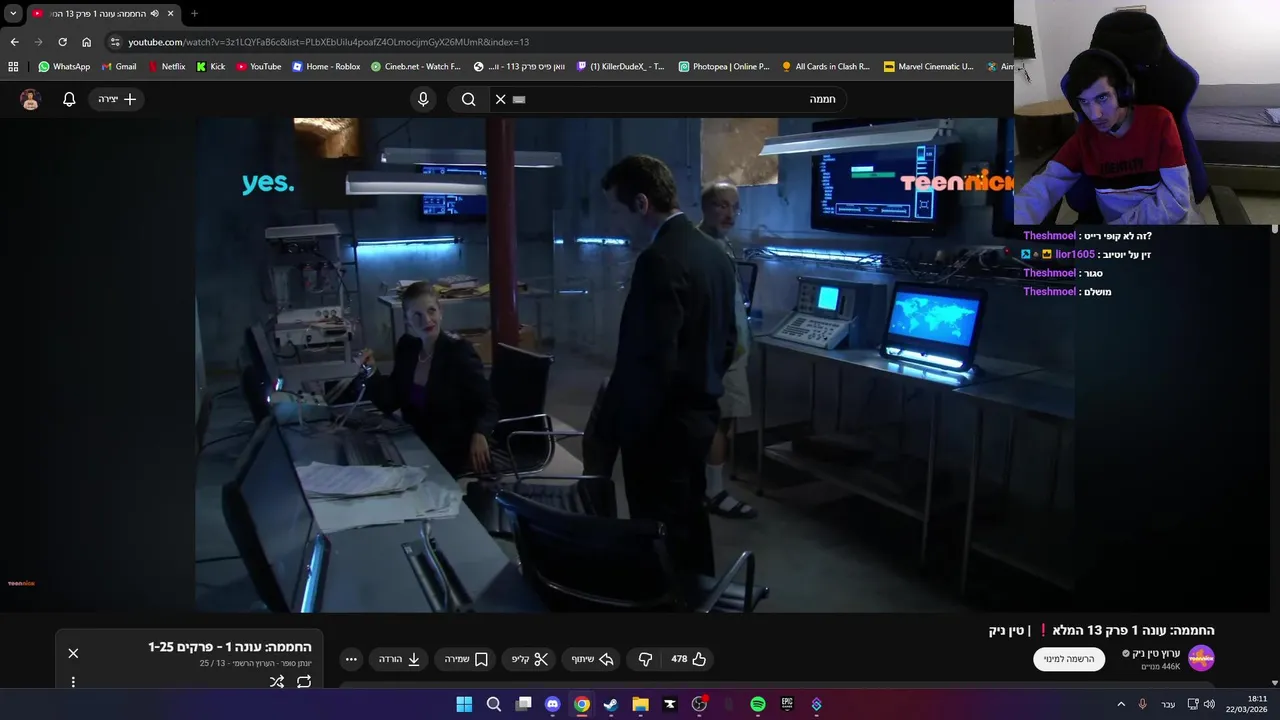Open the WhatsApp bookmark
Image resolution: width=1280 pixels, height=720 pixels.
pyautogui.click(x=64, y=67)
